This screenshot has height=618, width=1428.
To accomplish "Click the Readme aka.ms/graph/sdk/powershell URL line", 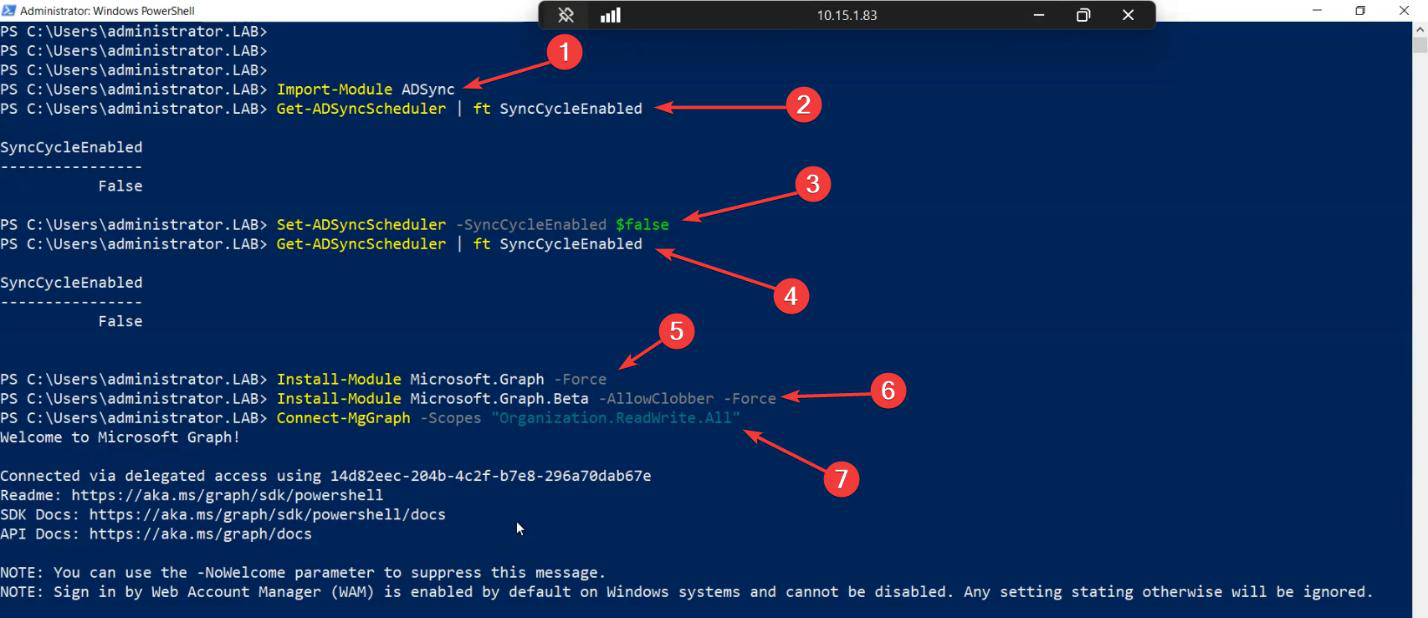I will click(192, 495).
